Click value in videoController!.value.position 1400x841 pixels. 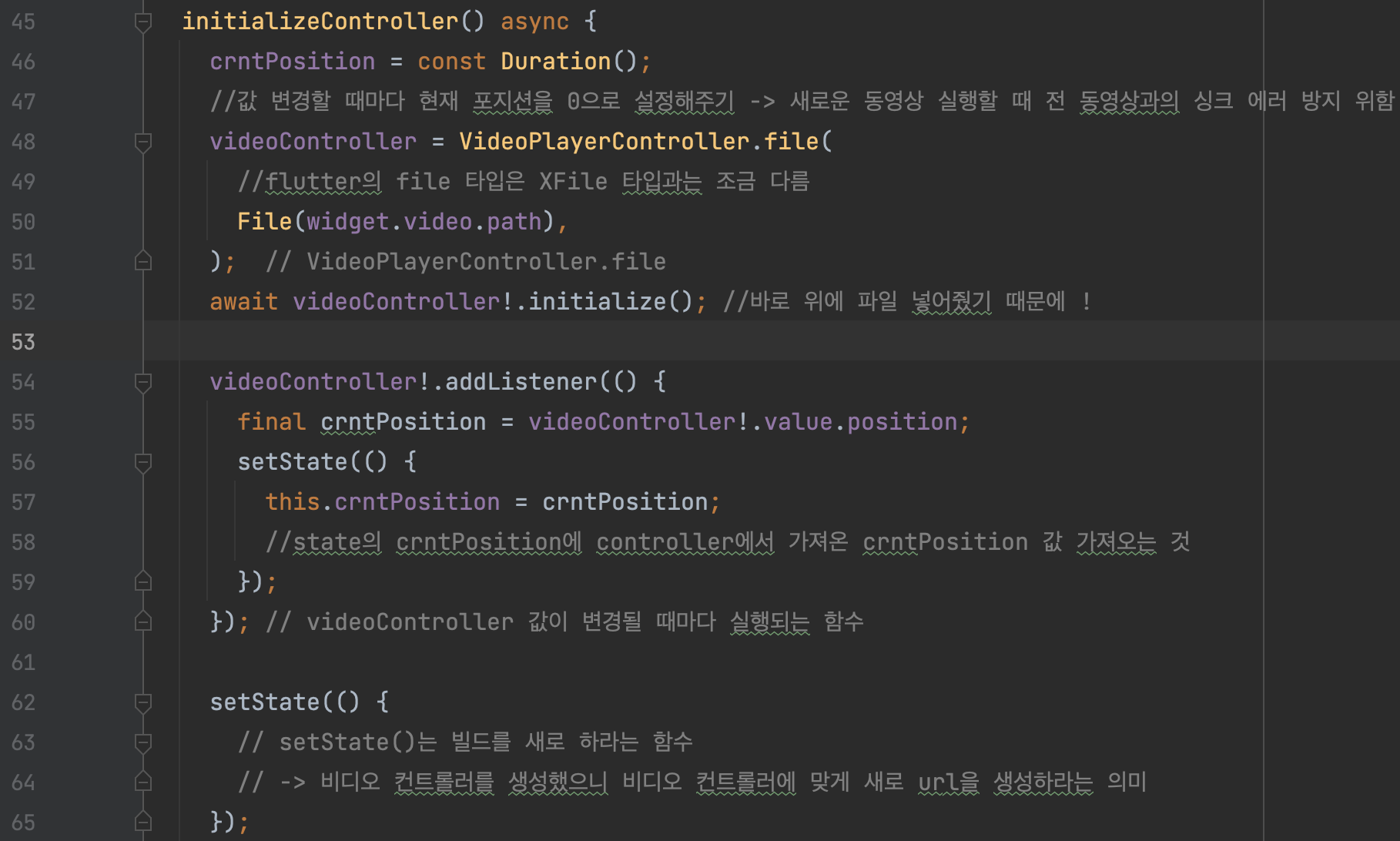pyautogui.click(x=799, y=422)
